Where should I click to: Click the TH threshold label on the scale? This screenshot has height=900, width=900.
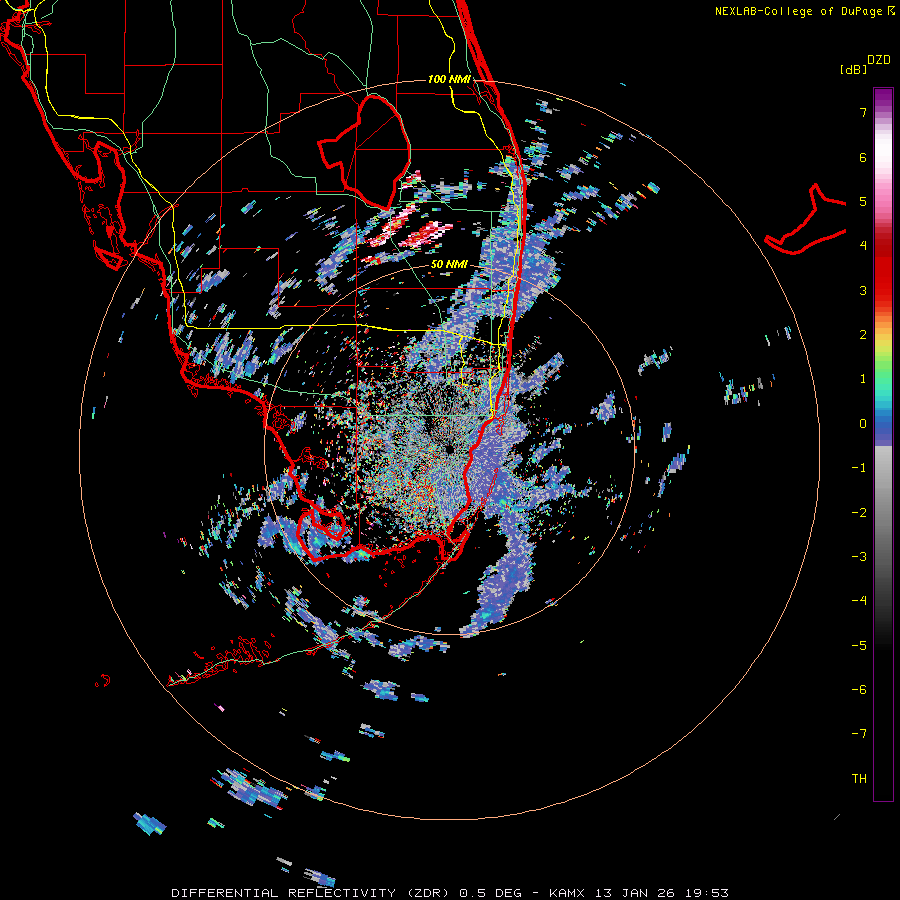tap(859, 779)
